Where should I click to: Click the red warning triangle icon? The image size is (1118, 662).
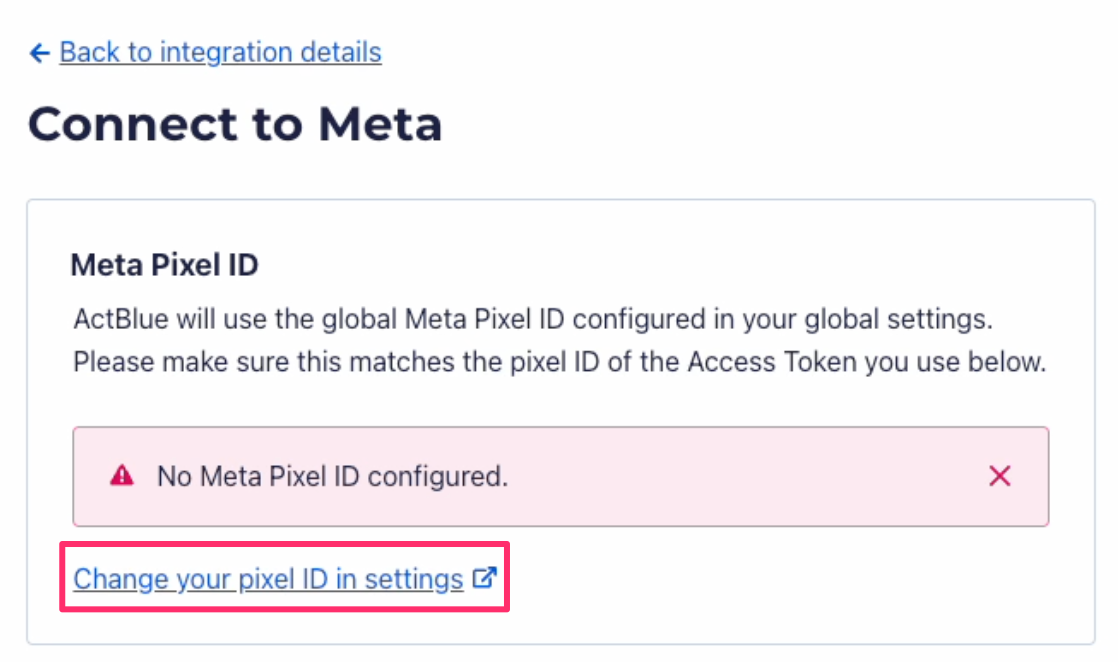point(122,477)
